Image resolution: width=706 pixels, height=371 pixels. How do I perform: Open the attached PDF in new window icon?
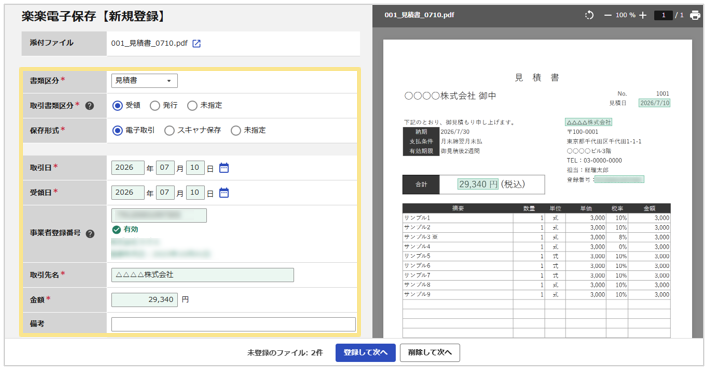(x=196, y=44)
